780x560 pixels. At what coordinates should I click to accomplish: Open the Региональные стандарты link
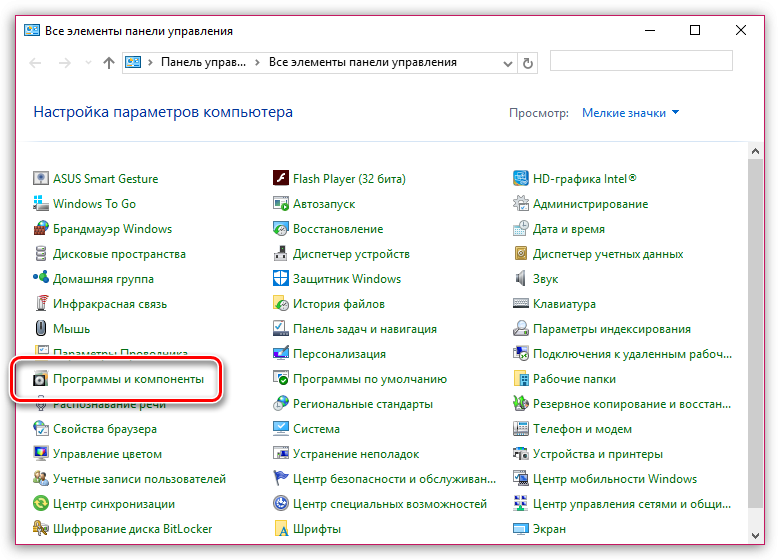point(363,404)
